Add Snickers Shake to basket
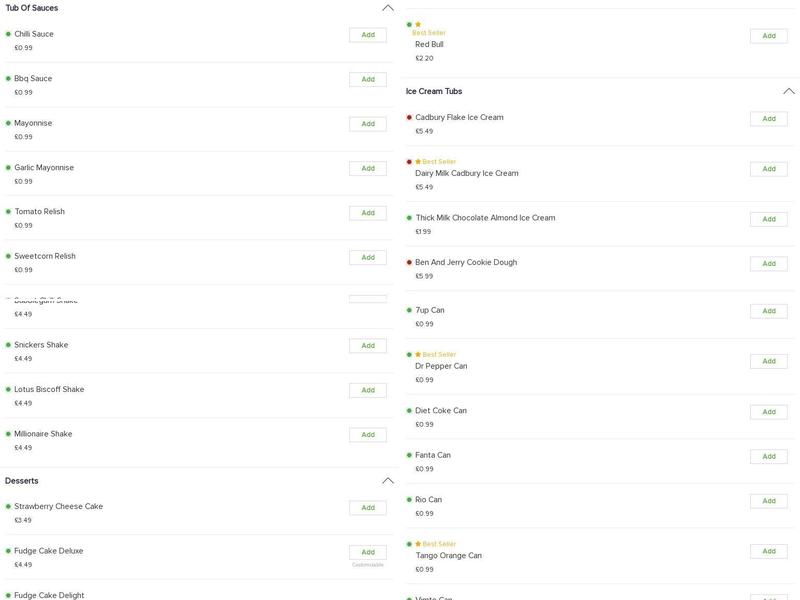 [367, 346]
